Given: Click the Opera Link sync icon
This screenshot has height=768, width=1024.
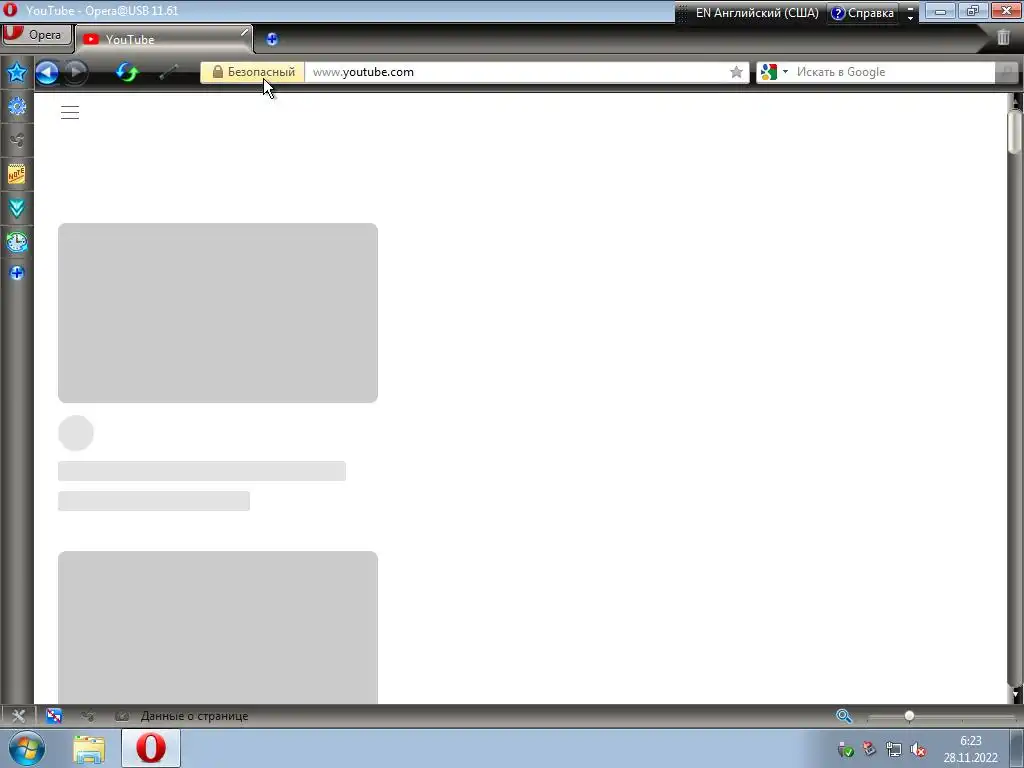Looking at the screenshot, I should pyautogui.click(x=54, y=716).
